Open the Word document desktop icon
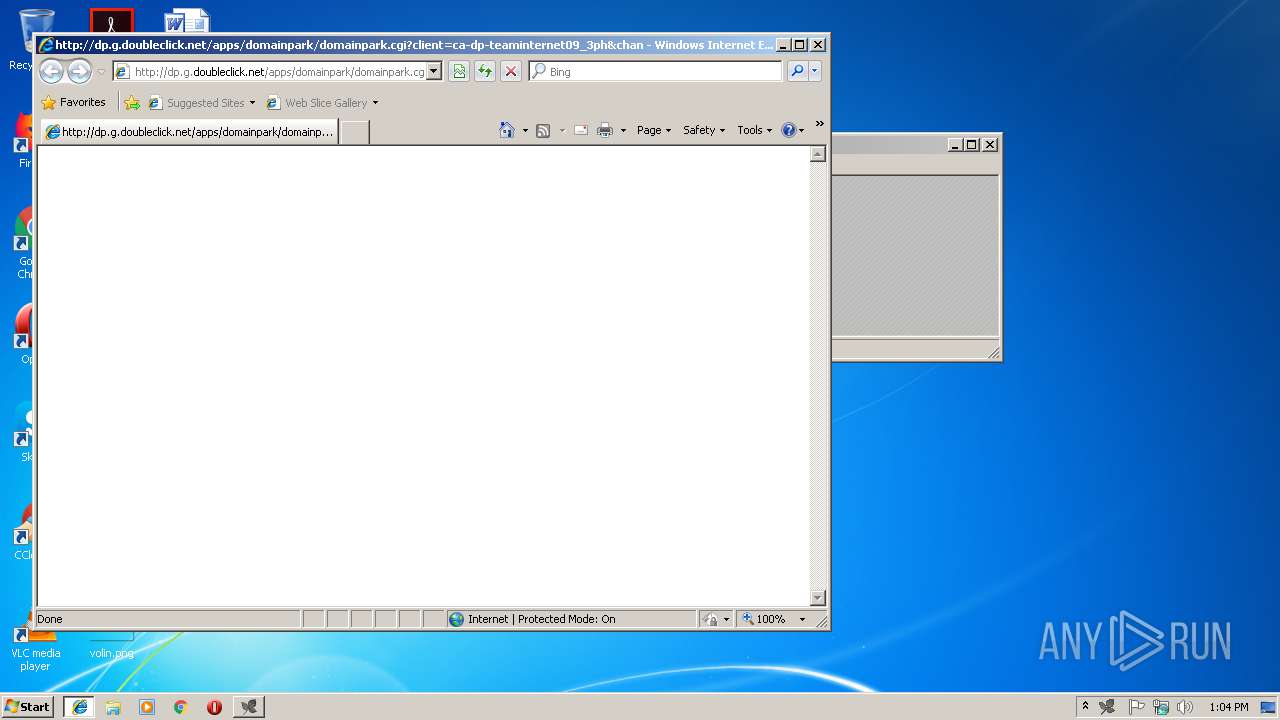1280x720 pixels. tap(187, 20)
